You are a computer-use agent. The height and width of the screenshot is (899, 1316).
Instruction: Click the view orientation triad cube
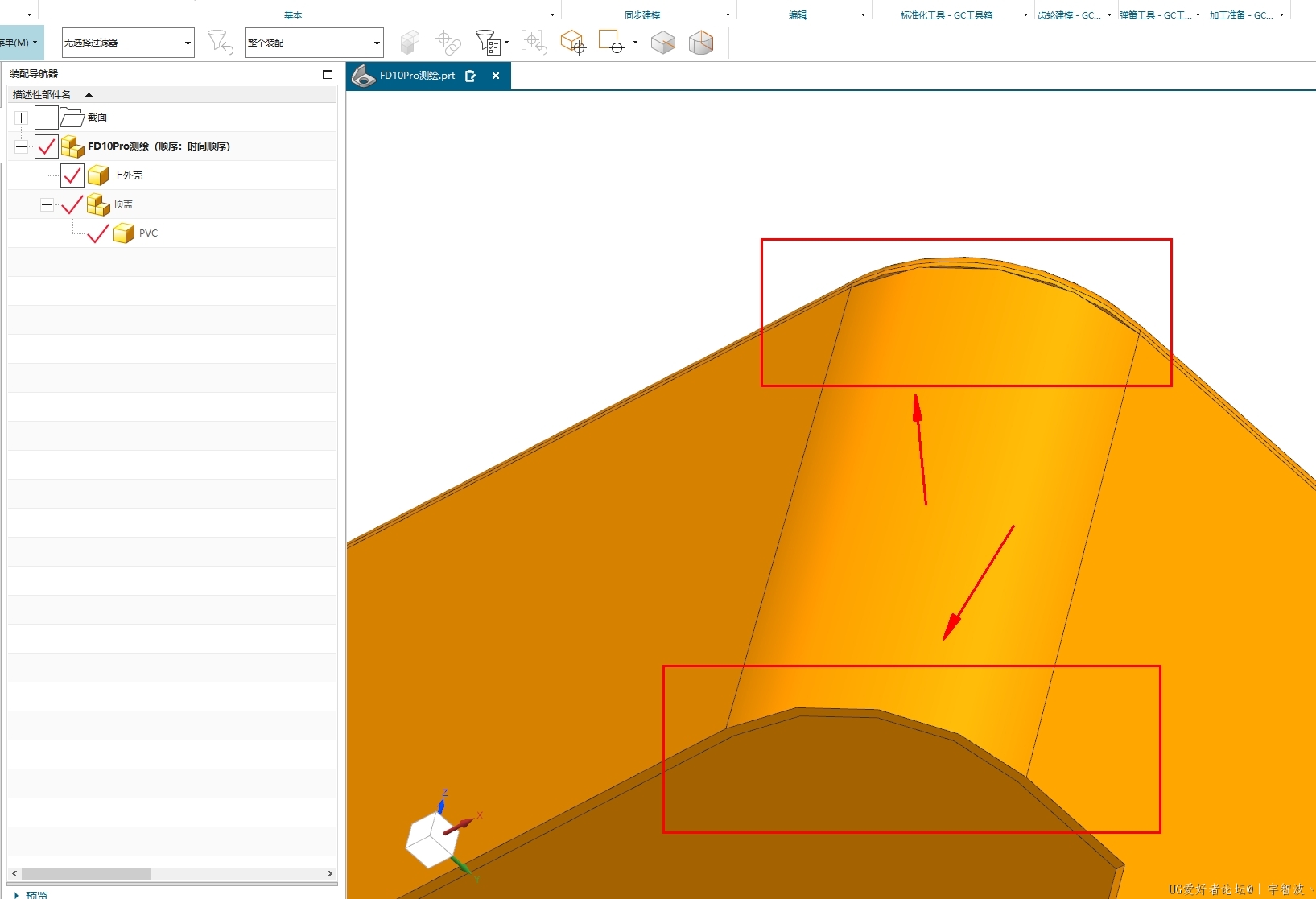433,839
